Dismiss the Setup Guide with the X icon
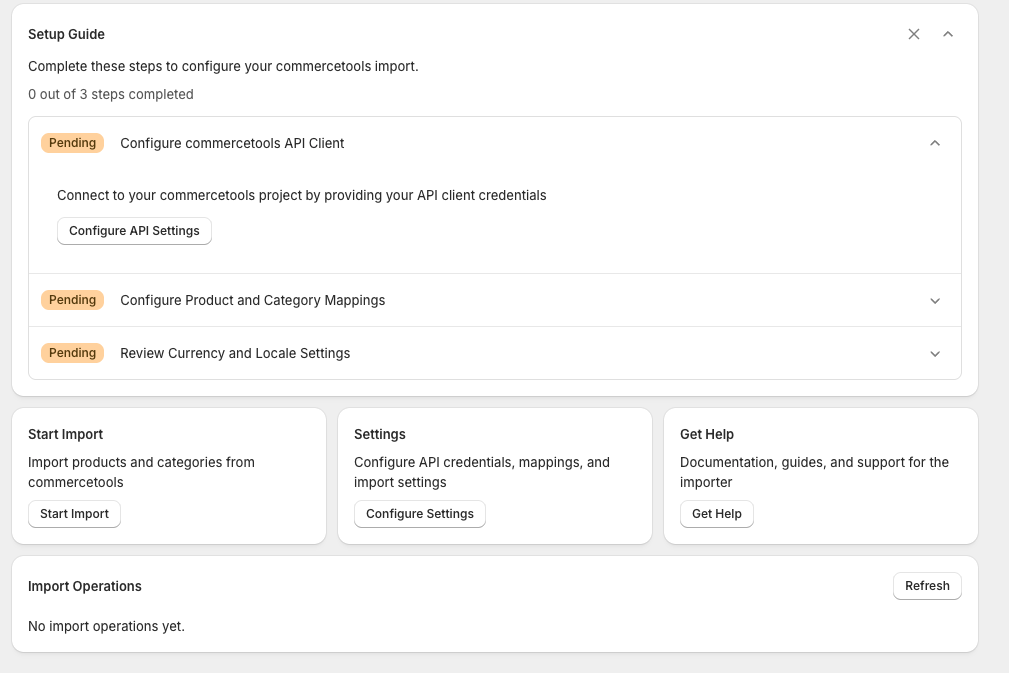 pyautogui.click(x=914, y=34)
